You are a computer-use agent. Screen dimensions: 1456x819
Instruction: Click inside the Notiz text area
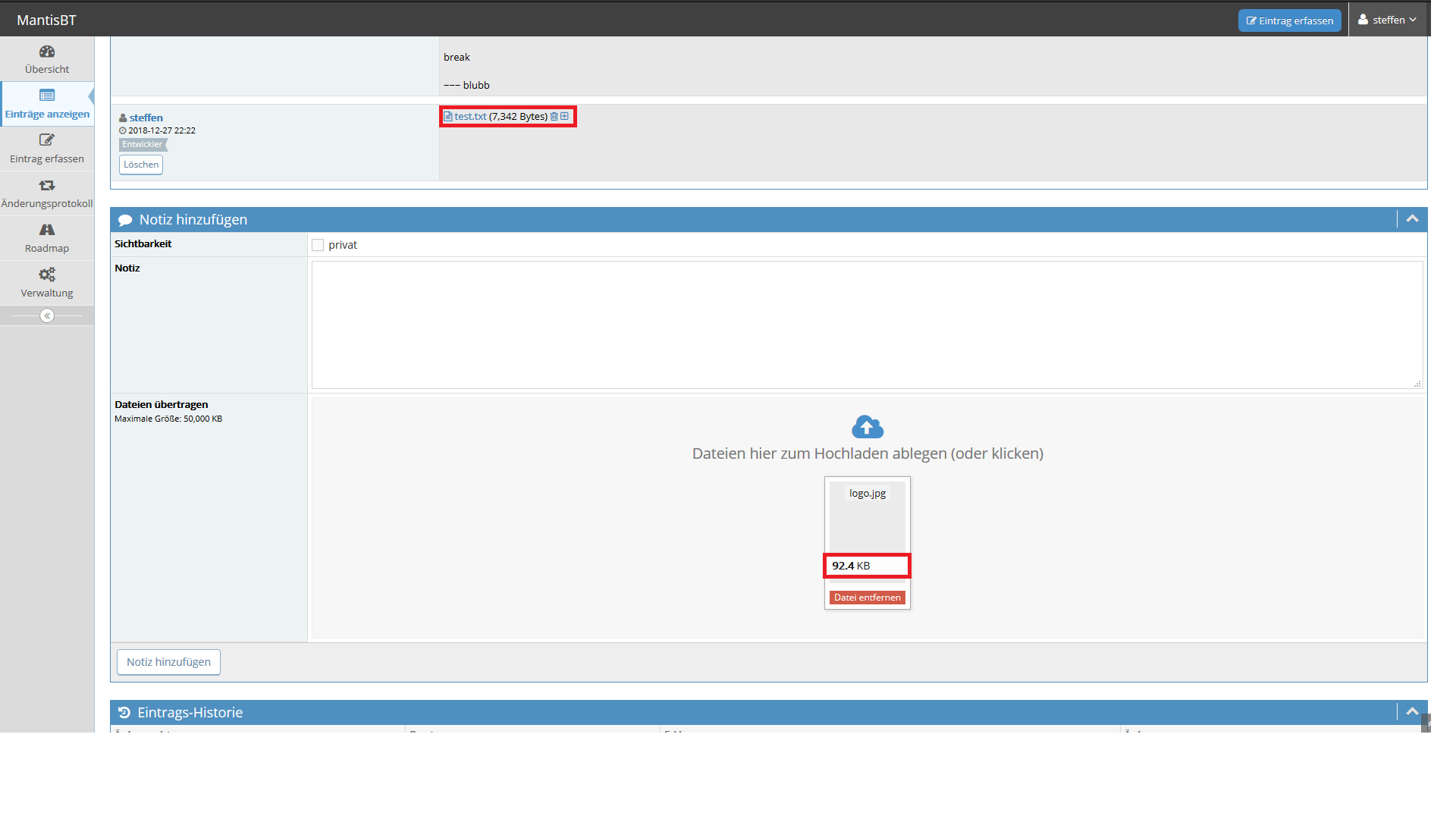(x=867, y=325)
